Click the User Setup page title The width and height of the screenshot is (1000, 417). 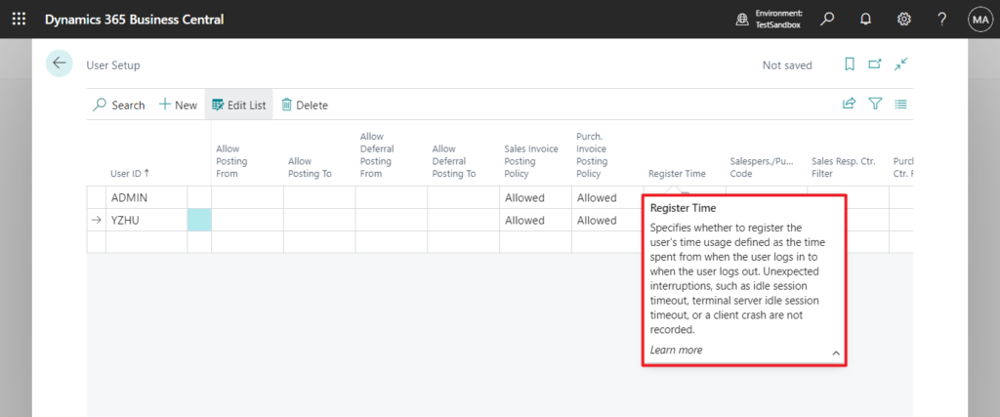[114, 65]
